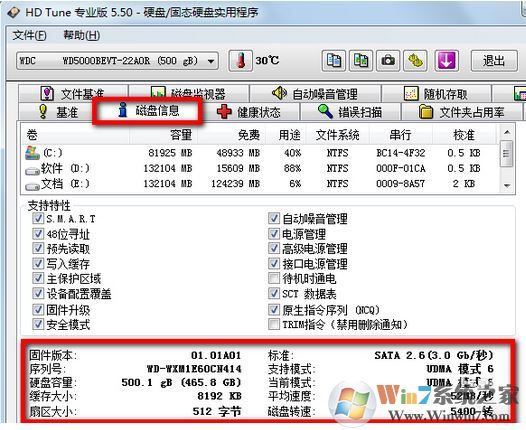The height and width of the screenshot is (430, 526).
Task: Click the volume list scrollbar thumb
Action: [x=507, y=154]
